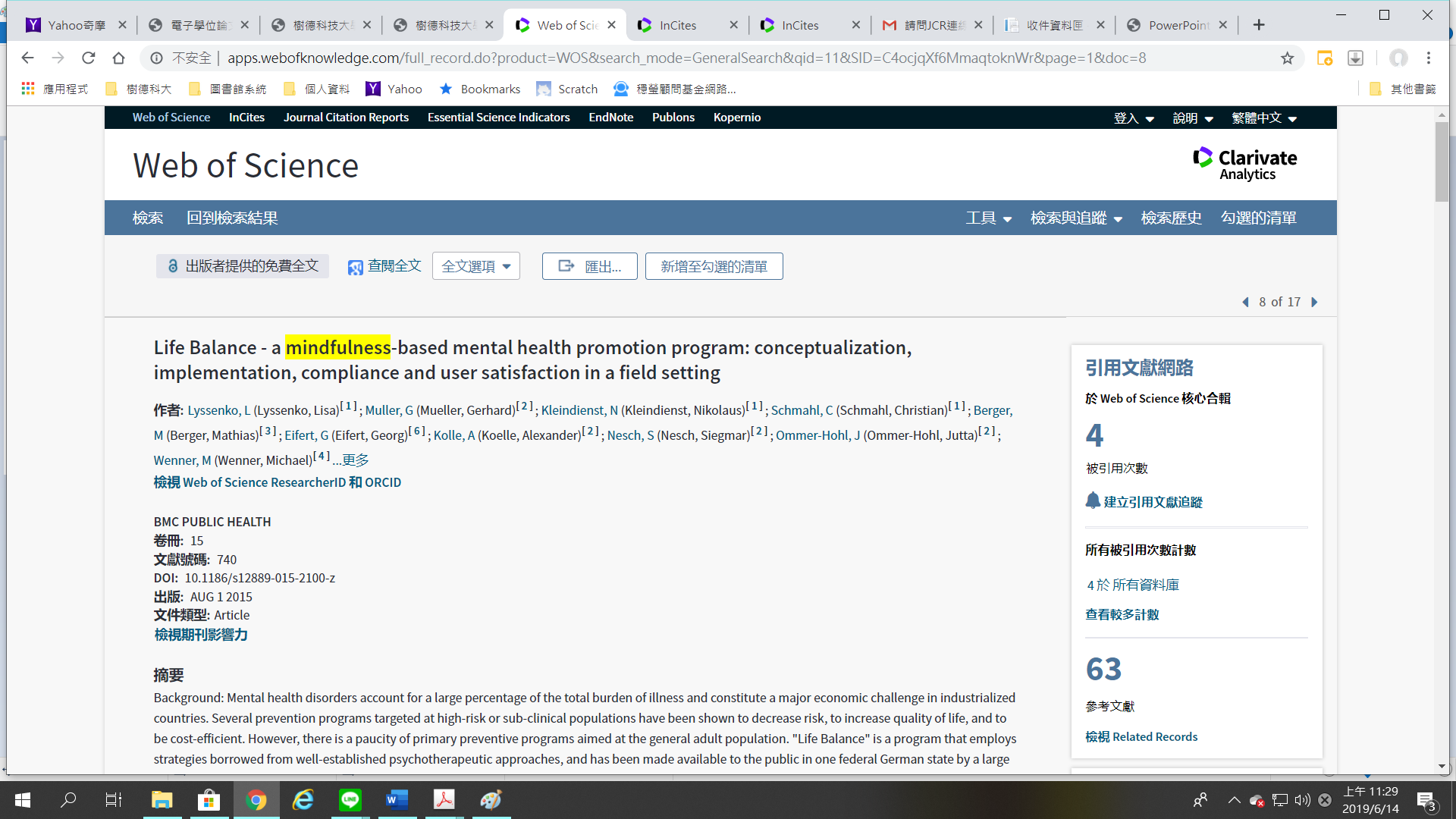Click the vertical page scrollbar thumb

[1442, 162]
